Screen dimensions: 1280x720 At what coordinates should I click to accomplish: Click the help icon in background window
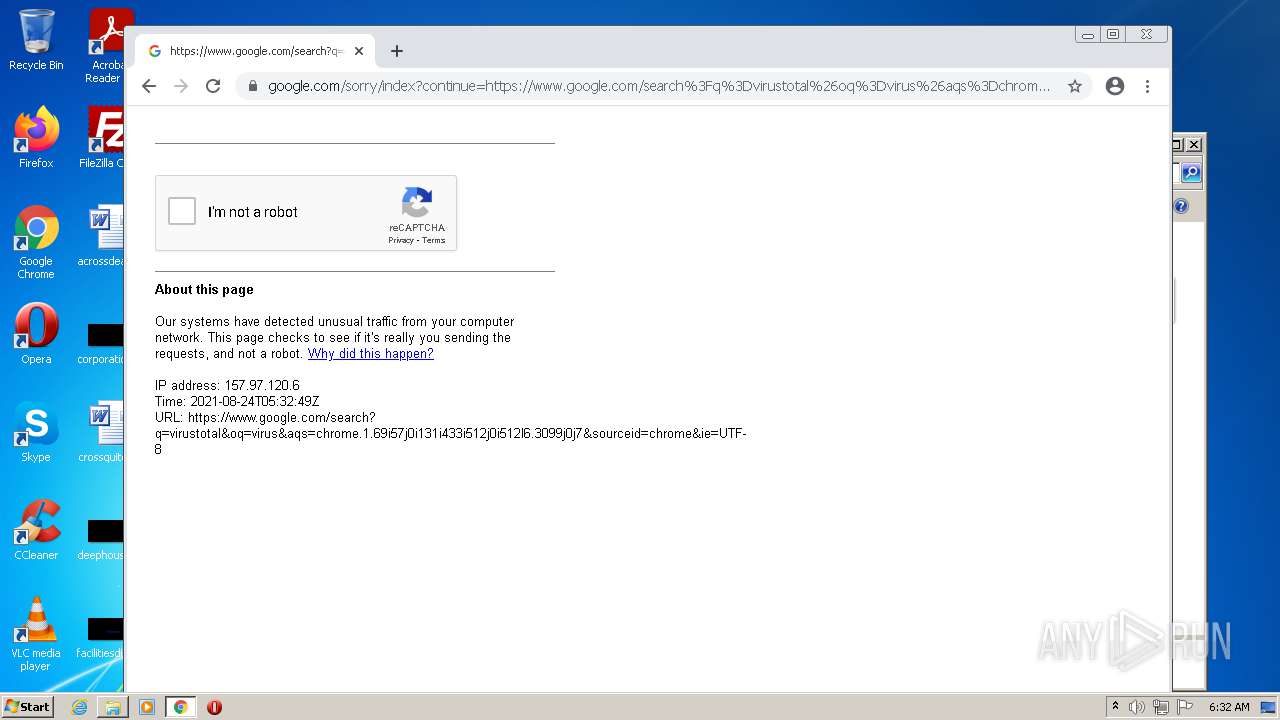tap(1181, 206)
